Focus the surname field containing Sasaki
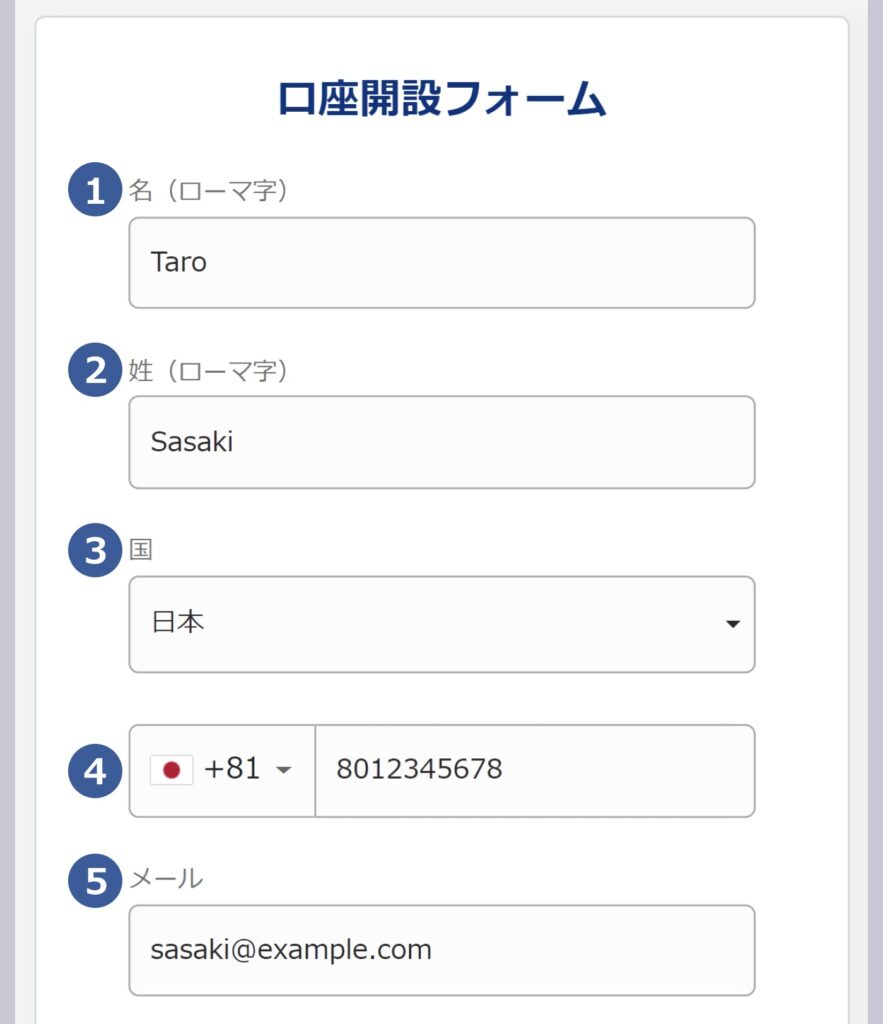The width and height of the screenshot is (883, 1024). click(442, 442)
